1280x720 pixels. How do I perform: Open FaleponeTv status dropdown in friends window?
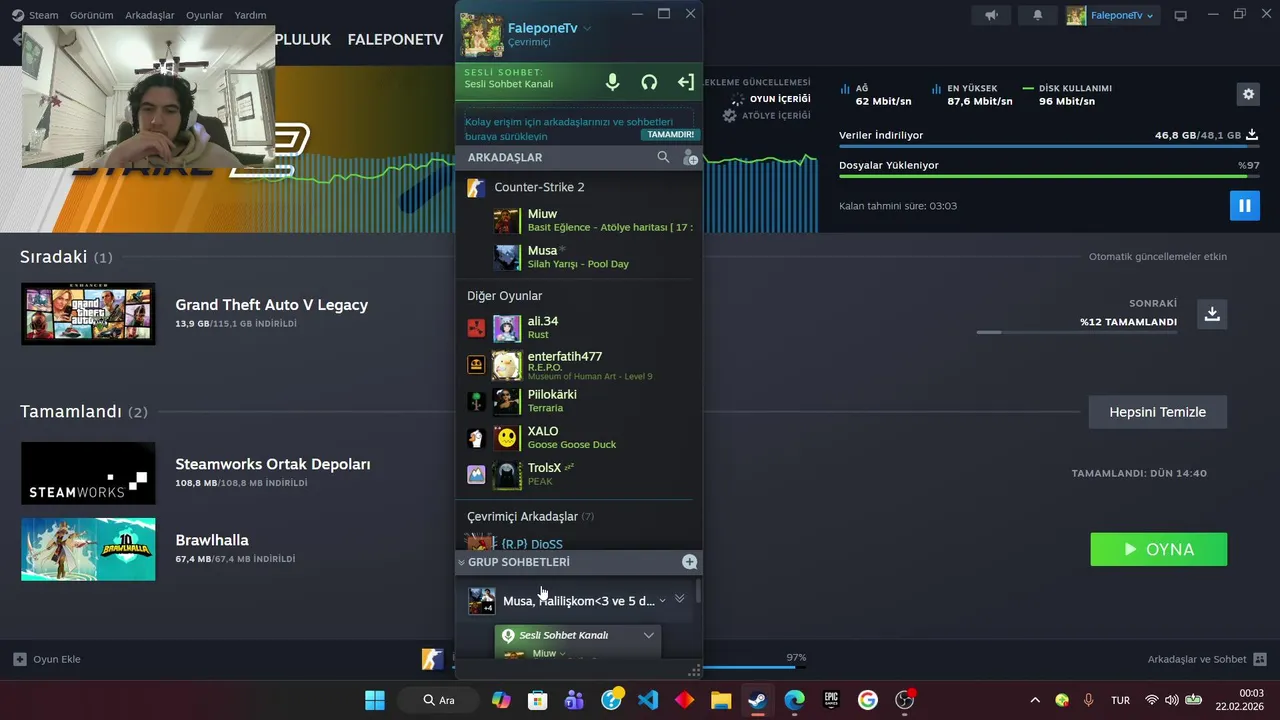point(587,28)
